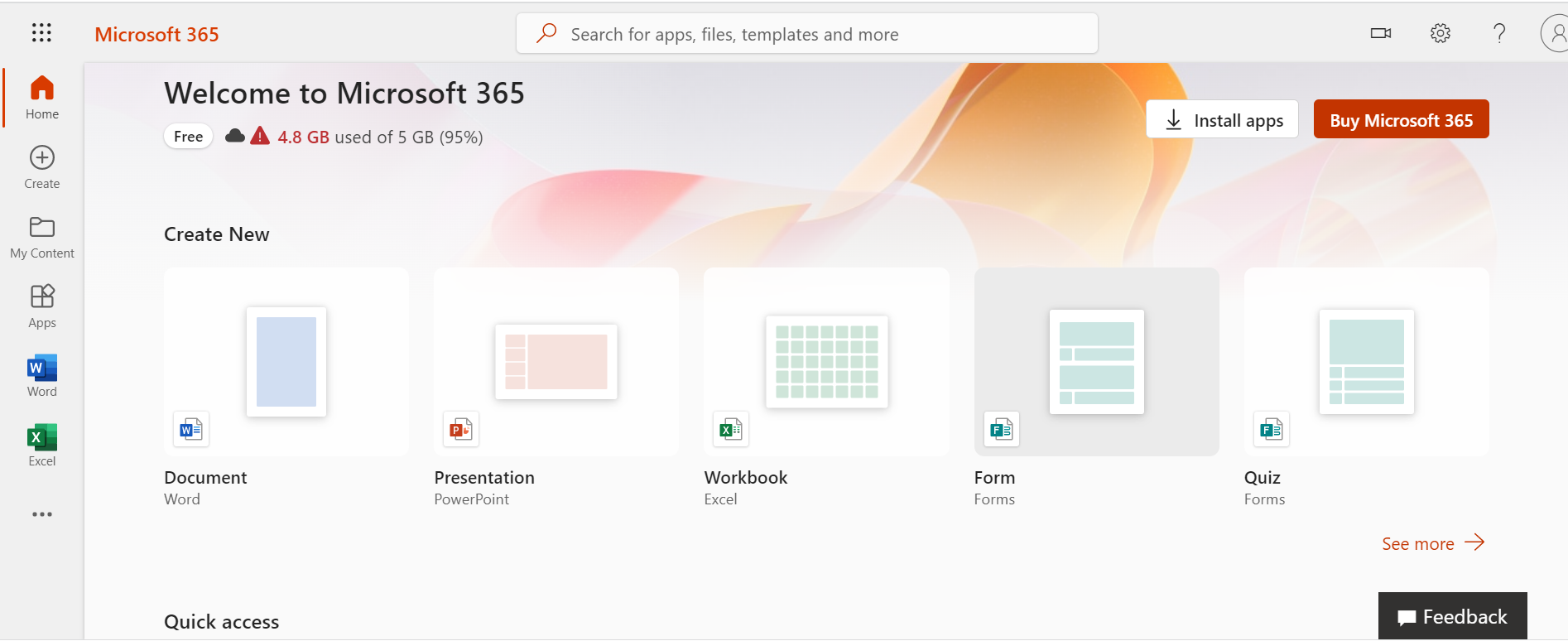
Task: Click the search box for apps and files
Action: [807, 34]
